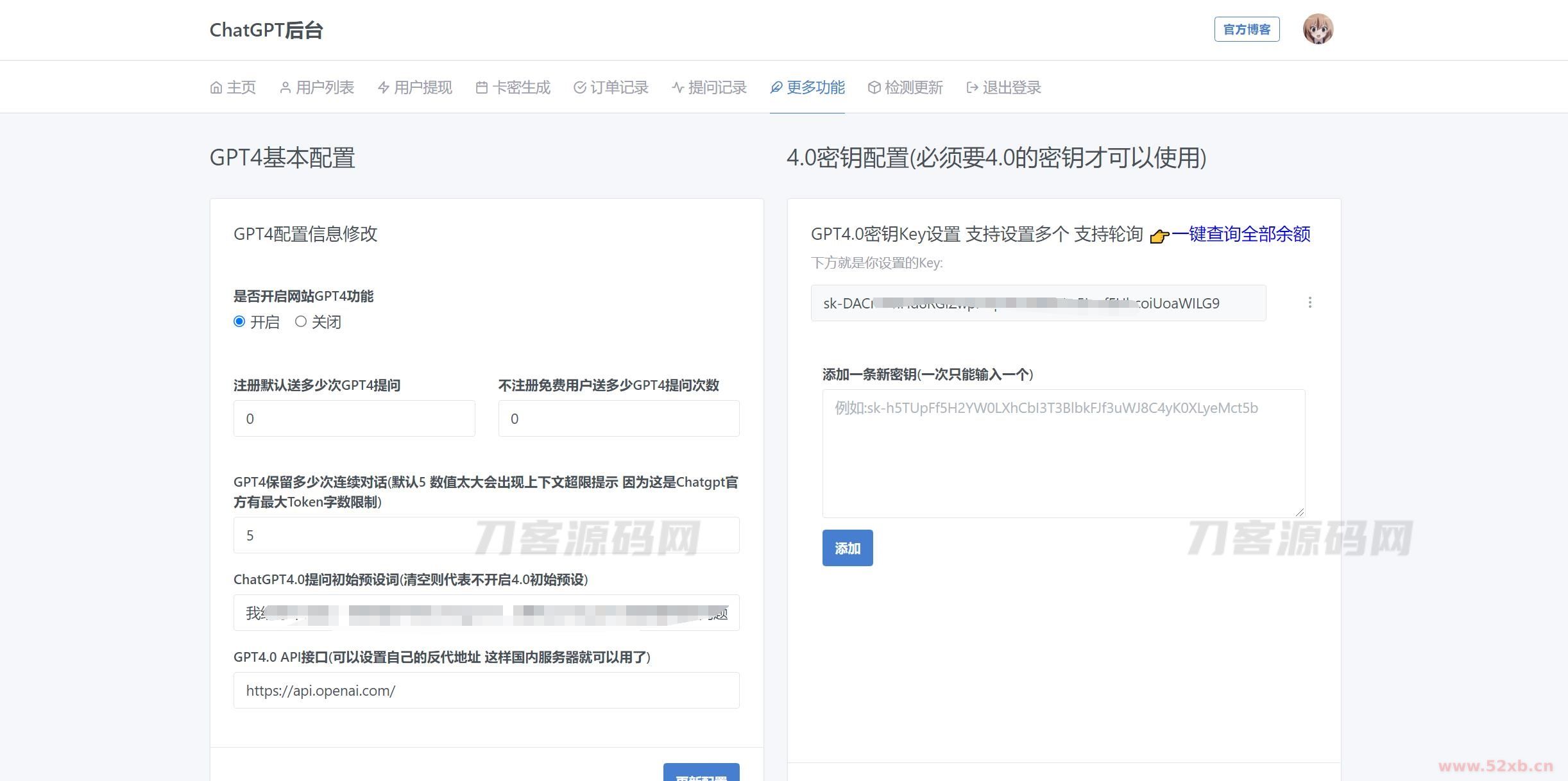Select the 开启 radio button
Viewport: 1568px width, 781px height.
(239, 321)
